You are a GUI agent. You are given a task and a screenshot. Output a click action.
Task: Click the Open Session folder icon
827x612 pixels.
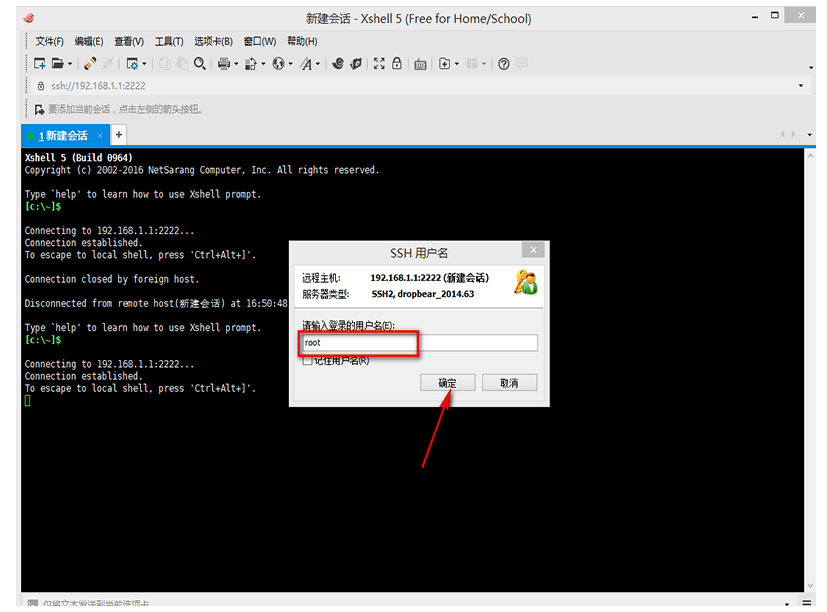coord(58,64)
